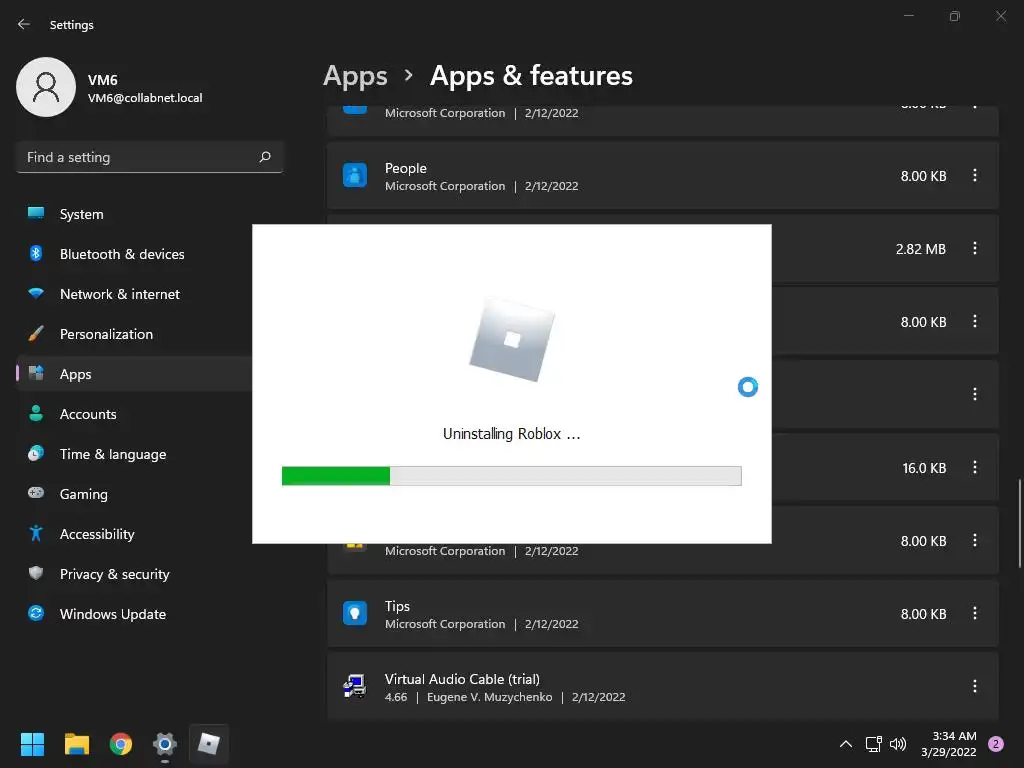This screenshot has height=768, width=1024.
Task: Select the Apps sidebar item
Action: click(134, 374)
